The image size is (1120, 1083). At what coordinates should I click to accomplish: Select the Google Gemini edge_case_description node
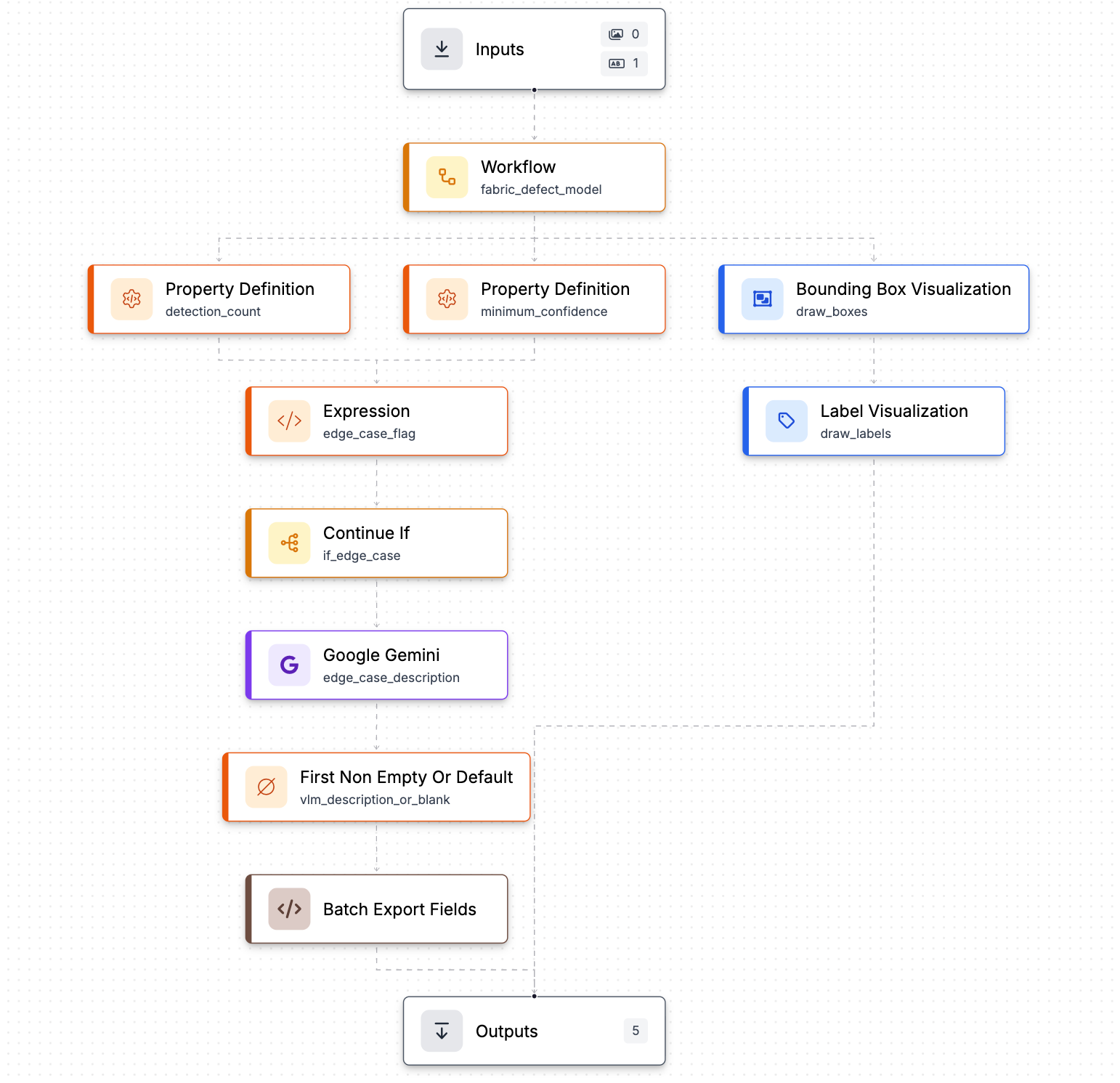pyautogui.click(x=377, y=665)
